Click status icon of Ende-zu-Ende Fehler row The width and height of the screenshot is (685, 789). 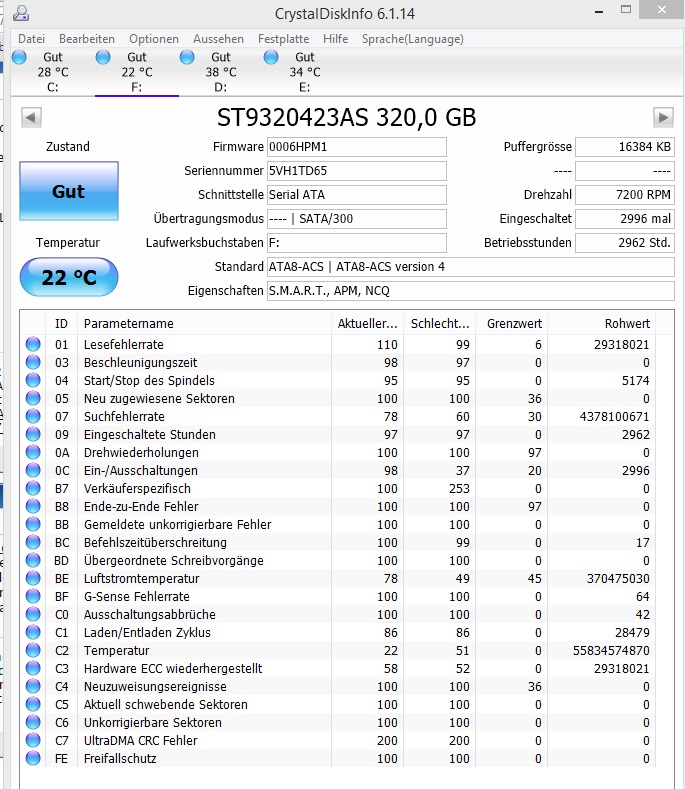pyautogui.click(x=33, y=506)
